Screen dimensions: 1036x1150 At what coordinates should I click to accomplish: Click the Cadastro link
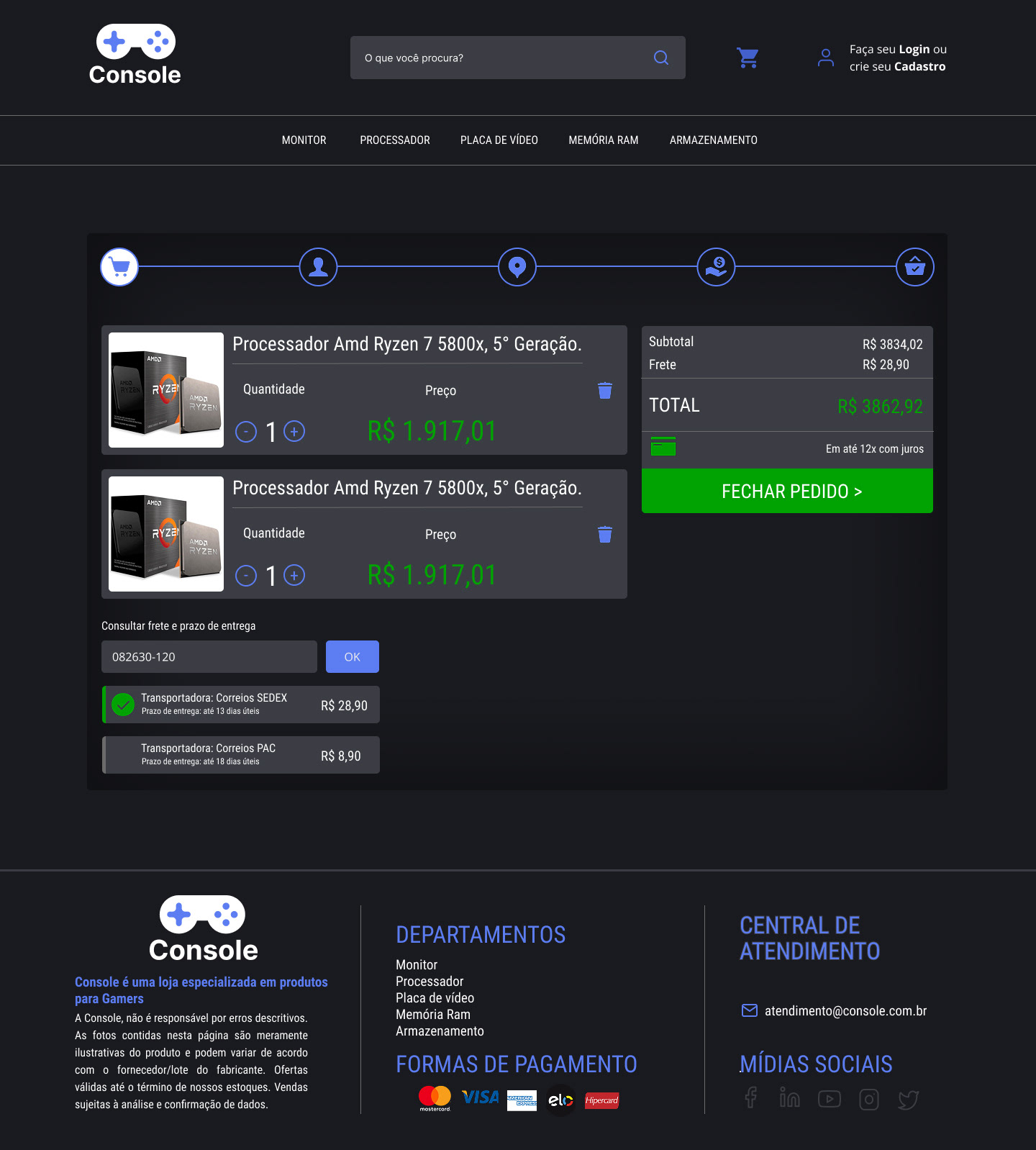(919, 66)
